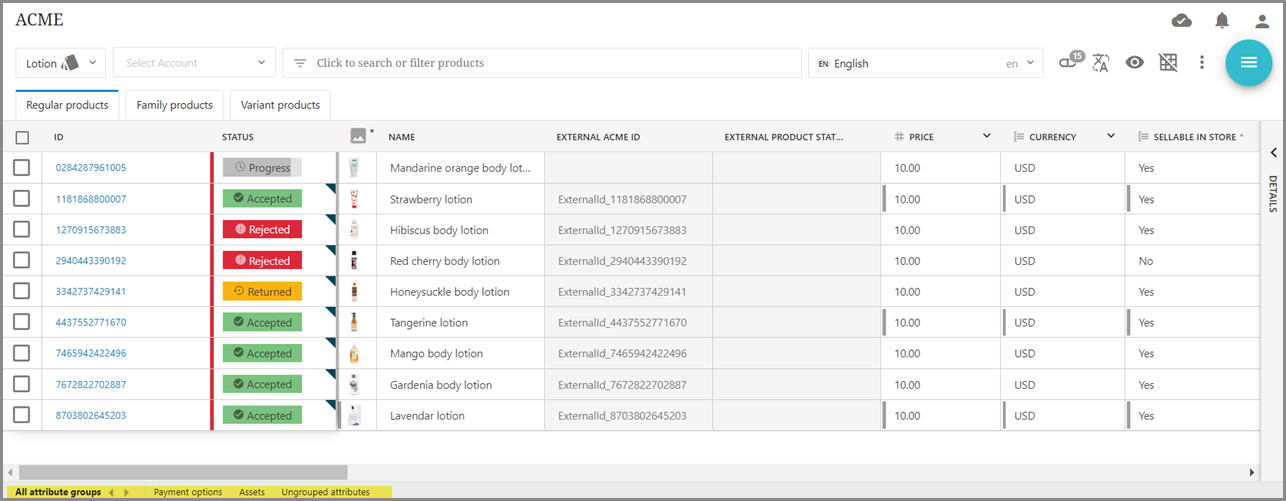This screenshot has height=501, width=1286.
Task: Toggle the eye visibility icon
Action: (1134, 63)
